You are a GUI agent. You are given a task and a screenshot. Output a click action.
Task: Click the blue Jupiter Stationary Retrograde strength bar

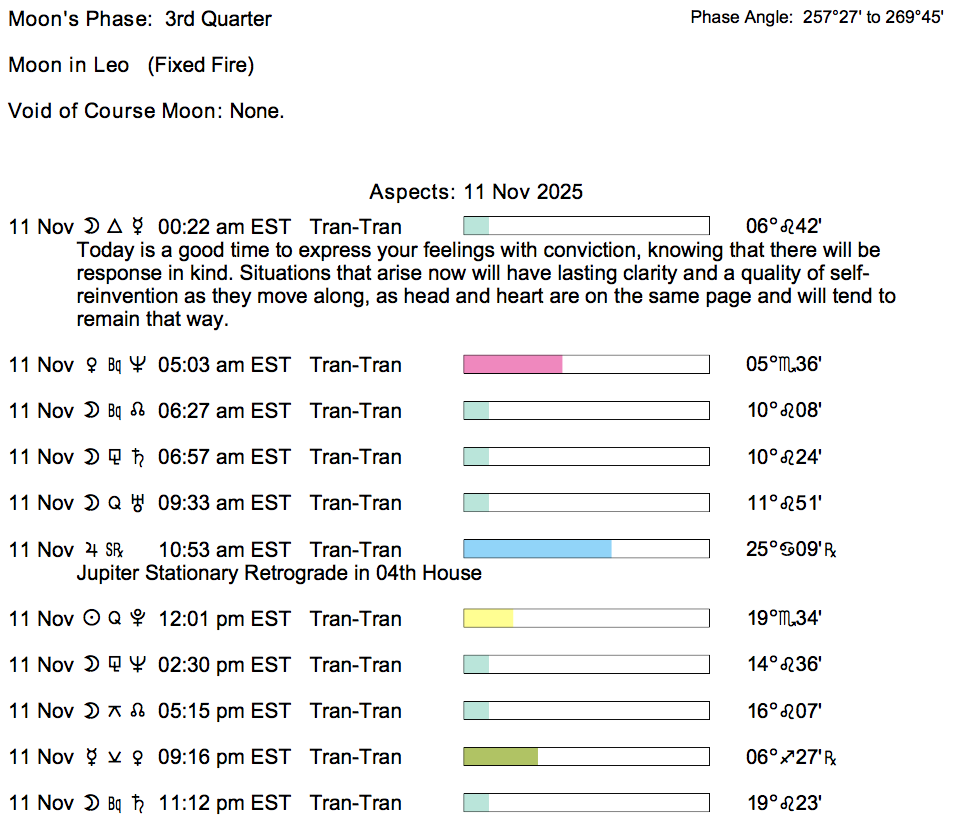(x=537, y=549)
